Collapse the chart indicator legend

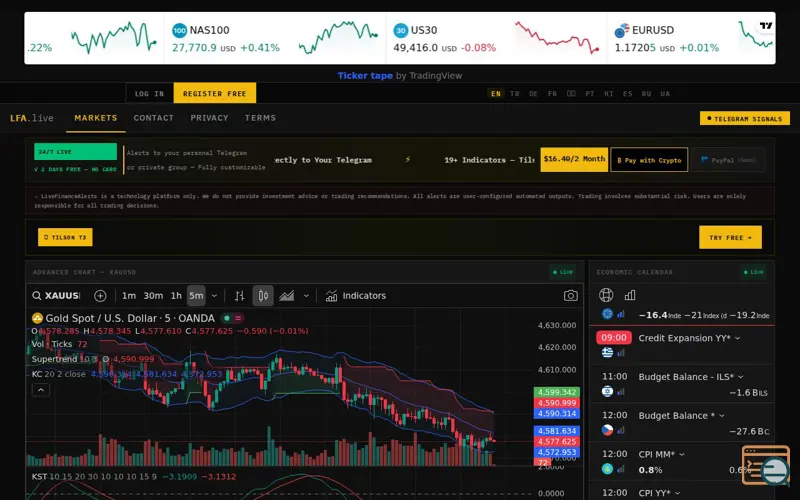tap(41, 390)
